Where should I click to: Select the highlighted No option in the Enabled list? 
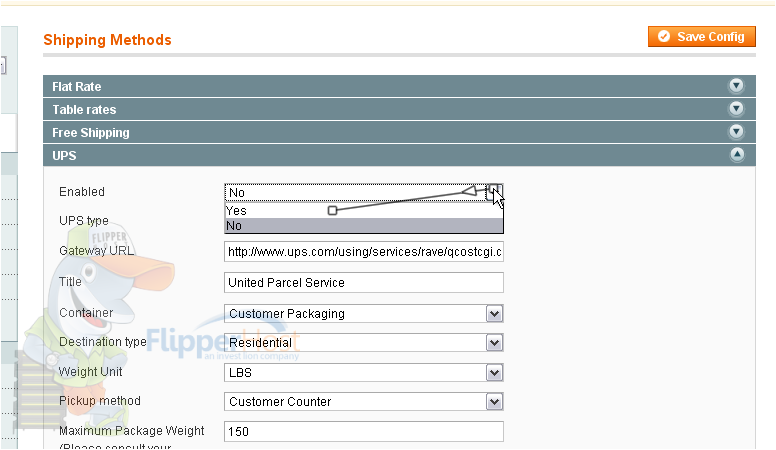point(364,226)
